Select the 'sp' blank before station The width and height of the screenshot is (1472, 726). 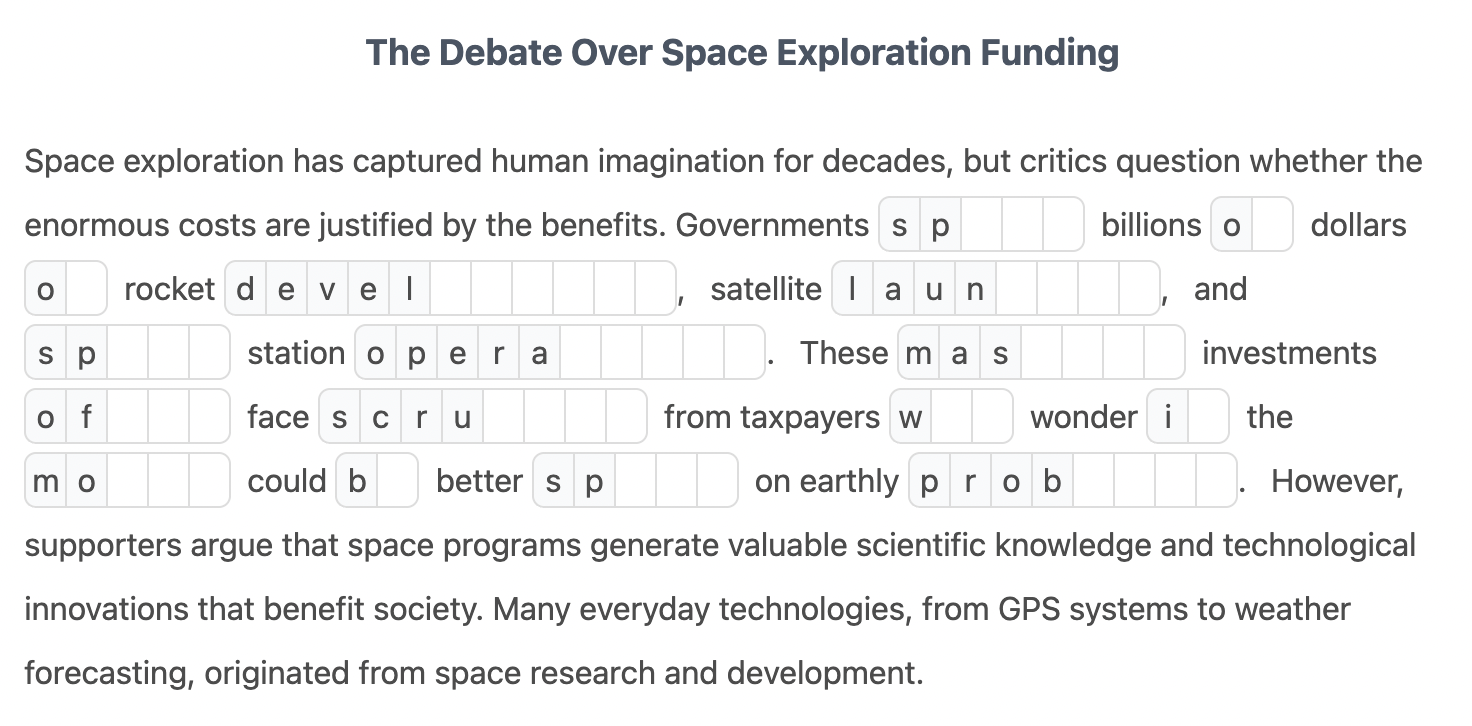click(128, 353)
